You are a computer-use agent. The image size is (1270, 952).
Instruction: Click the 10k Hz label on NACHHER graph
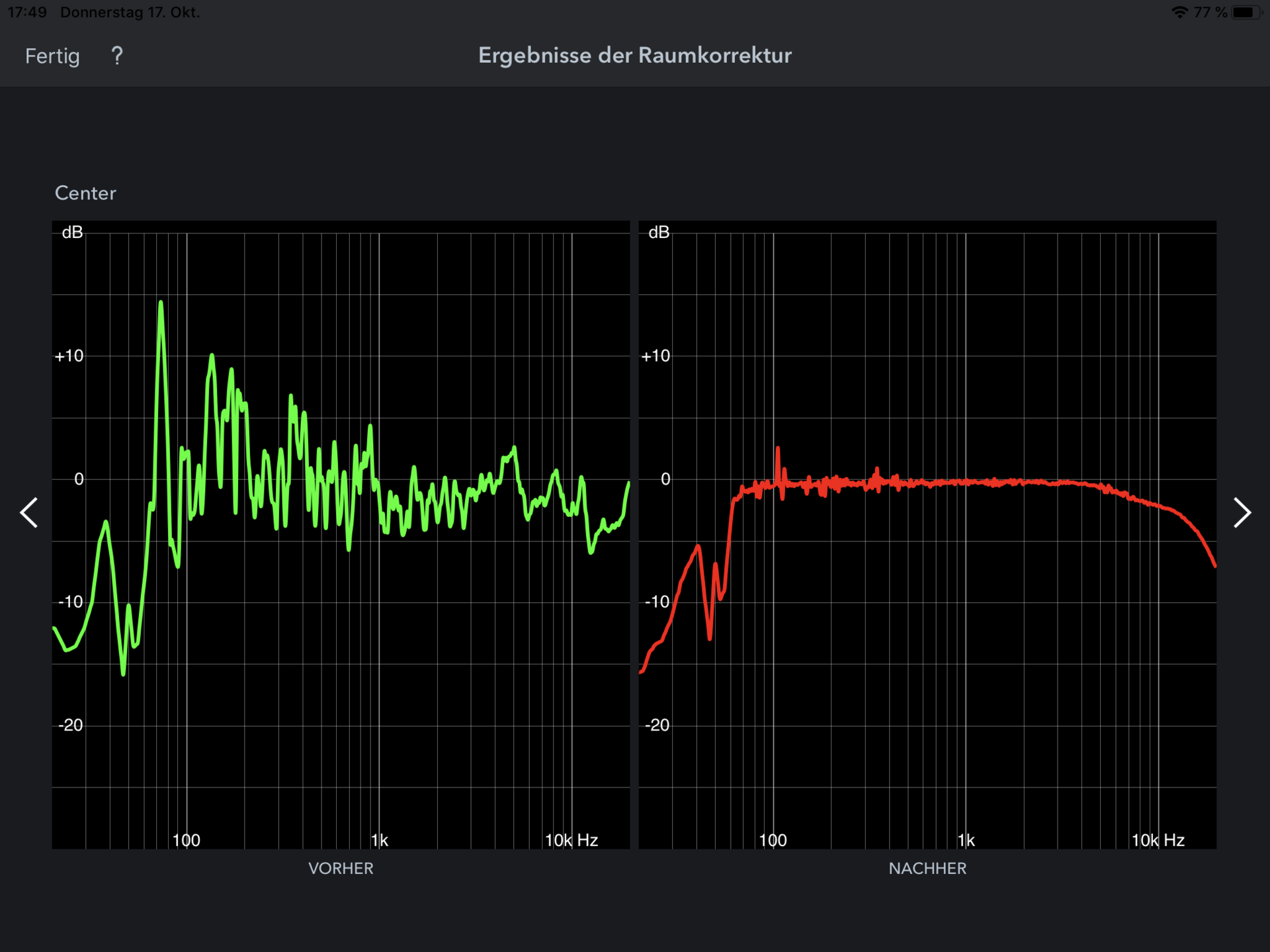1158,840
